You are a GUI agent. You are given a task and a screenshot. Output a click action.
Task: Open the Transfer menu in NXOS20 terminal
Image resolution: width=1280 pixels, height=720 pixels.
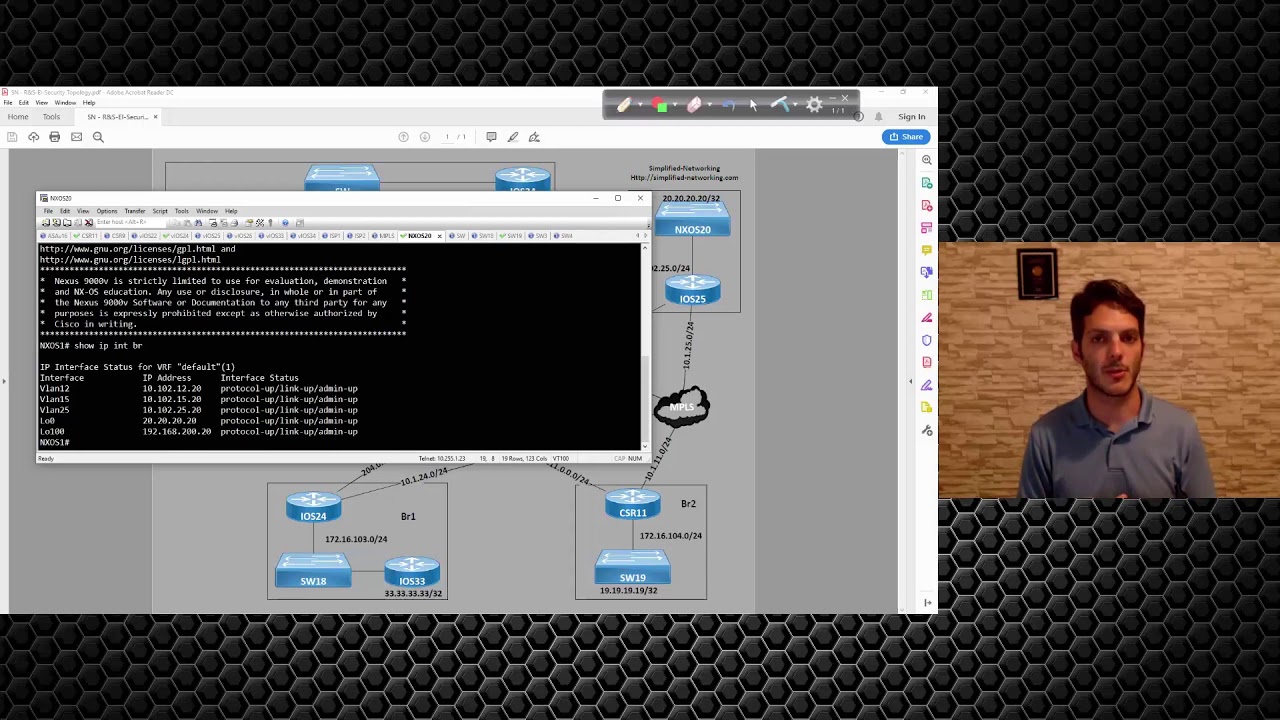(134, 211)
